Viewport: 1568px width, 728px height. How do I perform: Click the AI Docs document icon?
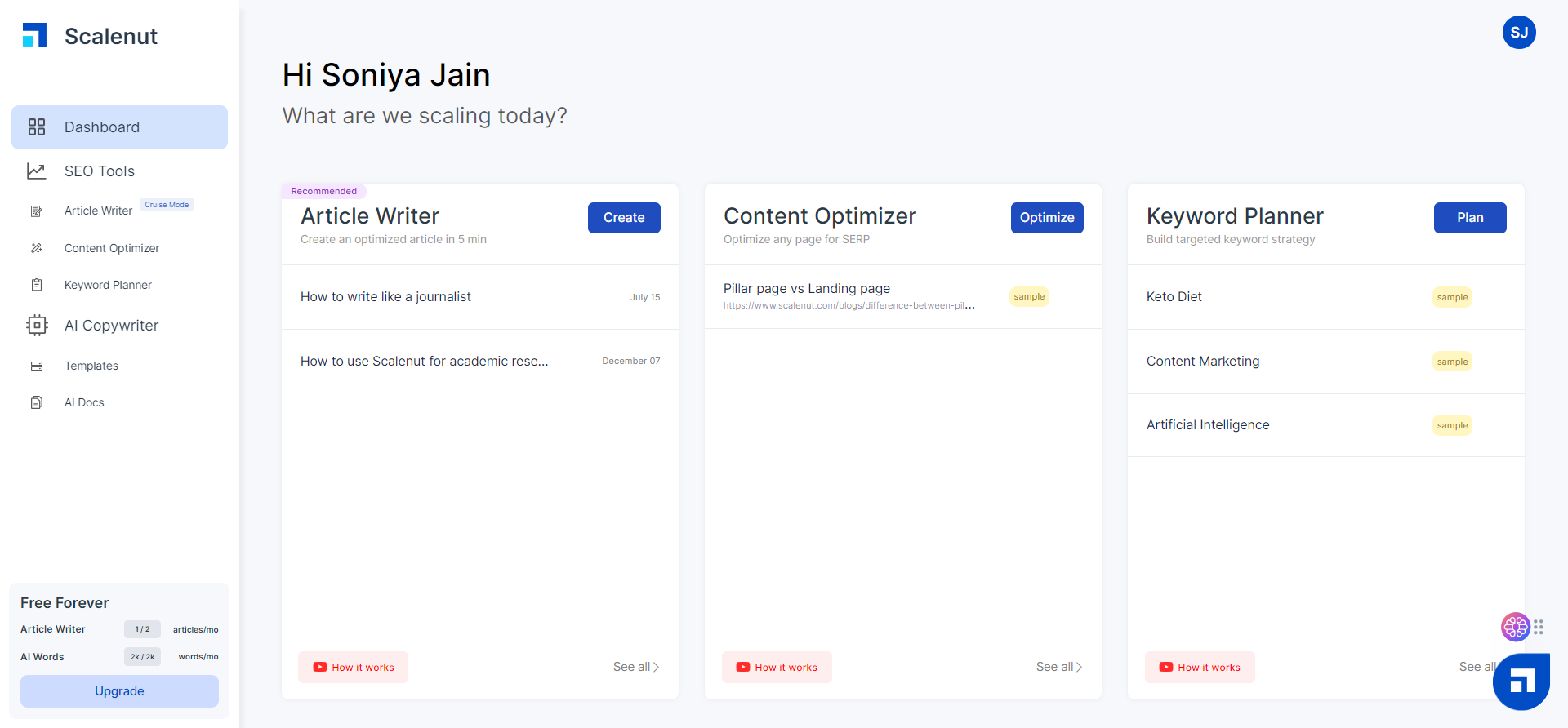click(x=37, y=402)
